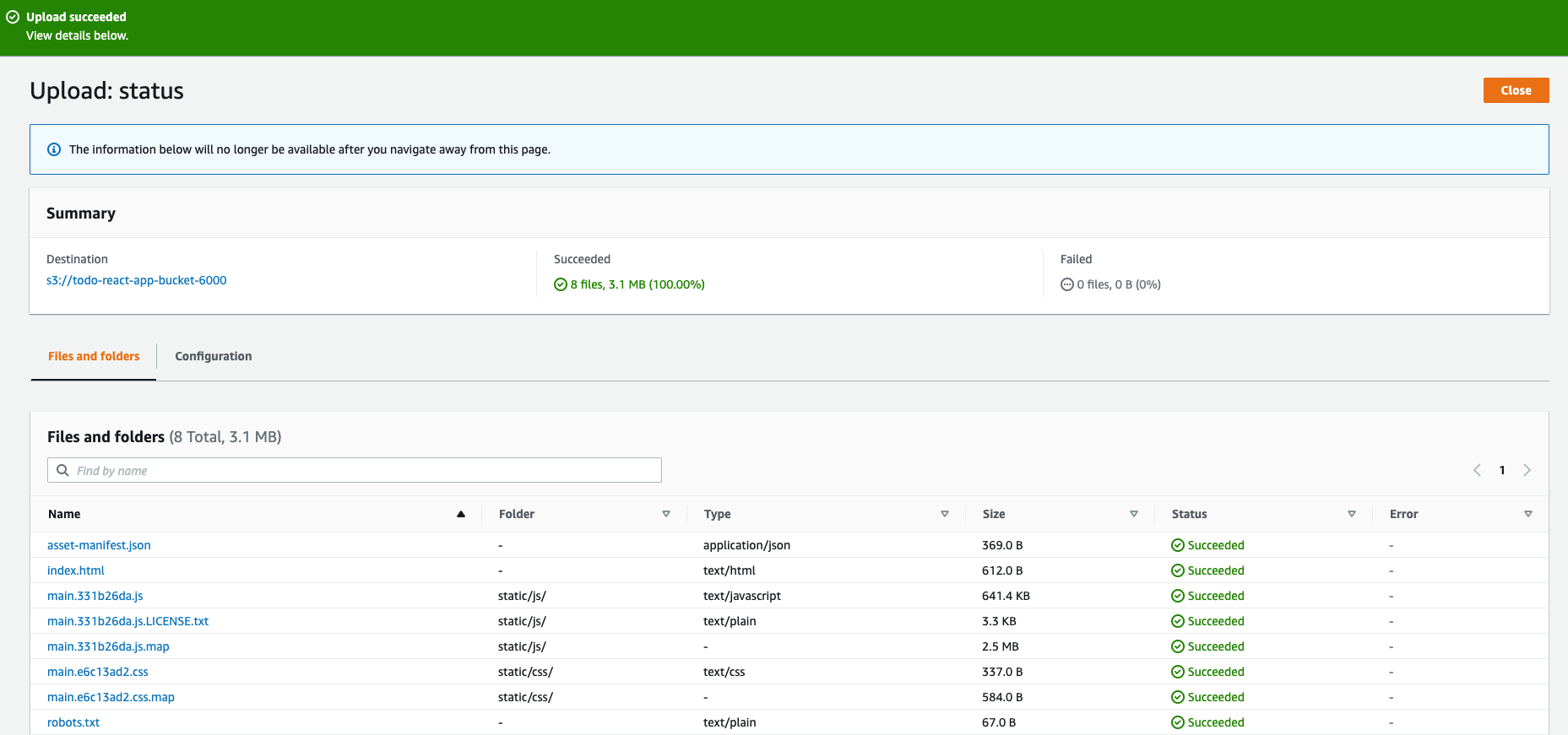Click the success icon in the main.e6c13ad2.css.map row
1568x735 pixels.
pyautogui.click(x=1178, y=697)
